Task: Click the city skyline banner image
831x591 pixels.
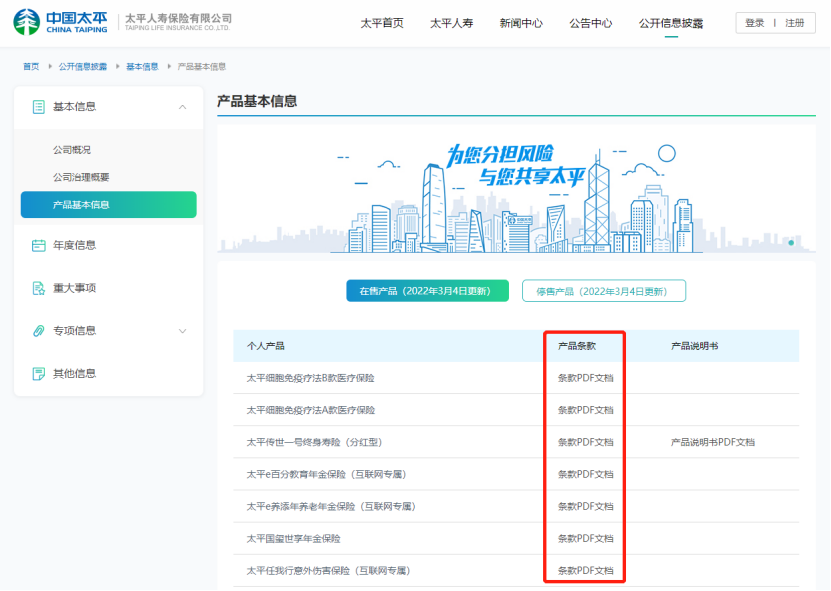Action: click(516, 191)
